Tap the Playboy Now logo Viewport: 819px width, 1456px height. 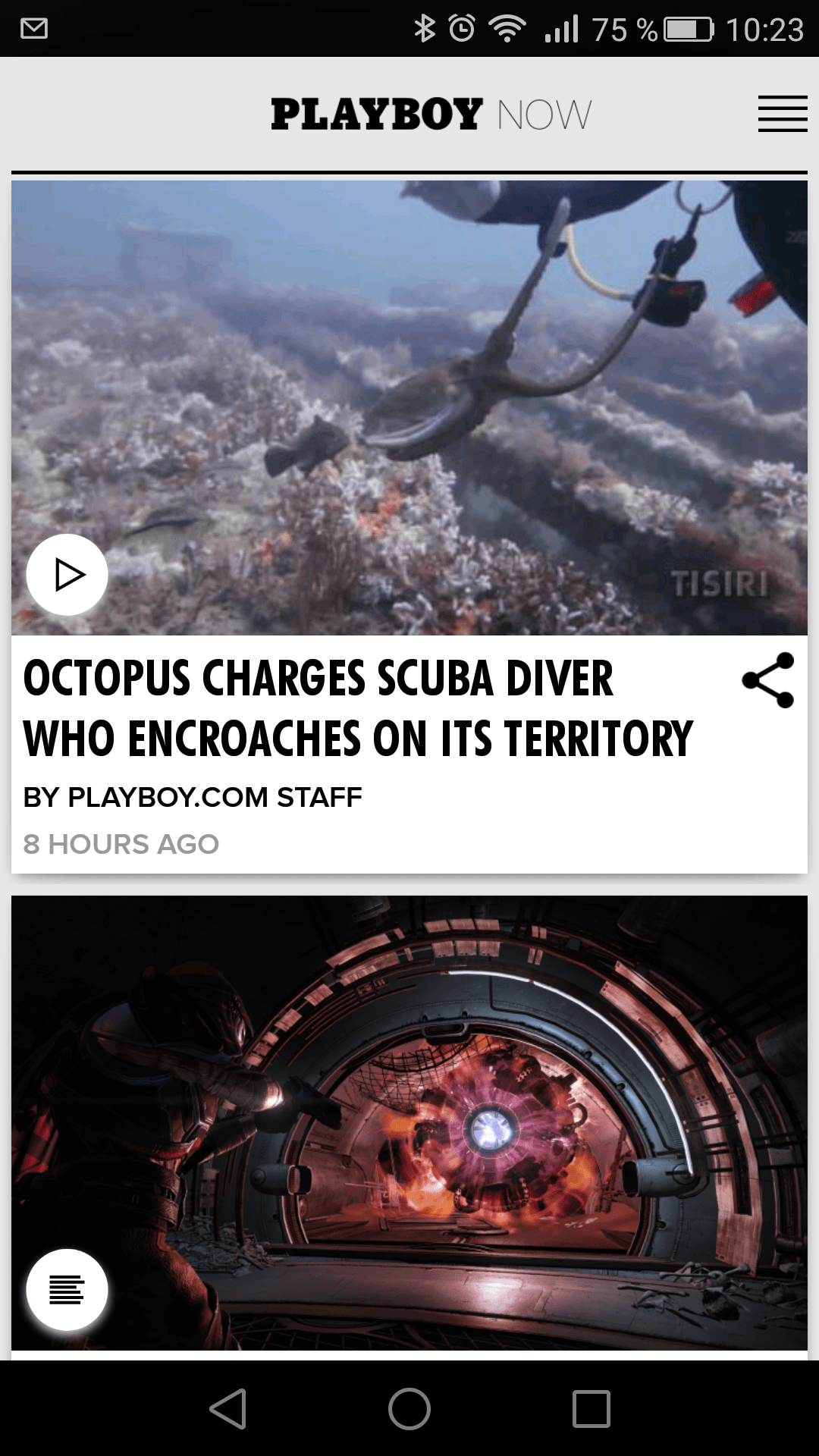click(431, 114)
